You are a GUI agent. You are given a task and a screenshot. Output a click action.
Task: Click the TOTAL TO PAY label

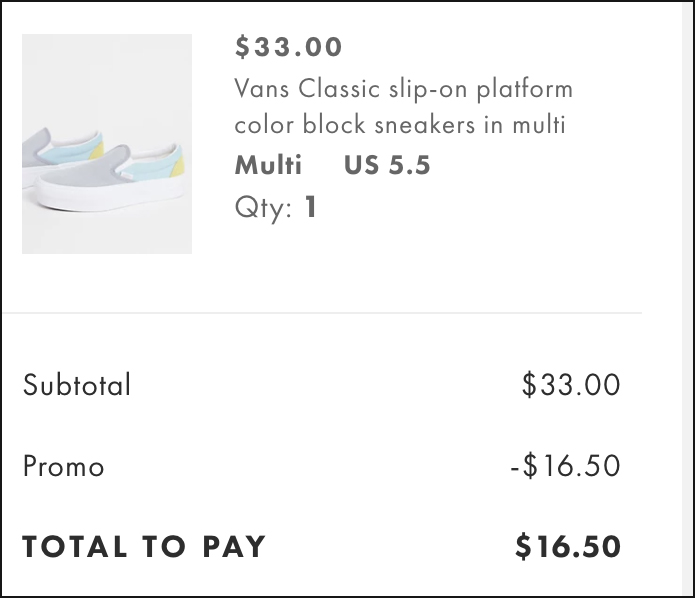[144, 547]
